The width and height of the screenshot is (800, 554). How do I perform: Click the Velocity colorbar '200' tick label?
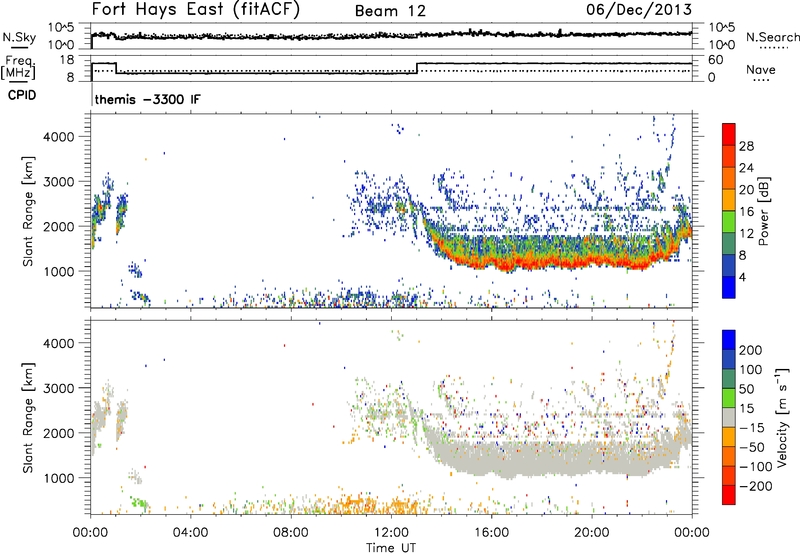click(751, 350)
